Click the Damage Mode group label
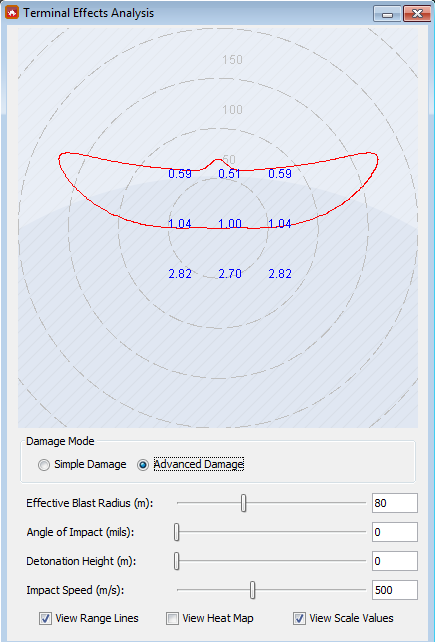The width and height of the screenshot is (435, 642). (60, 441)
